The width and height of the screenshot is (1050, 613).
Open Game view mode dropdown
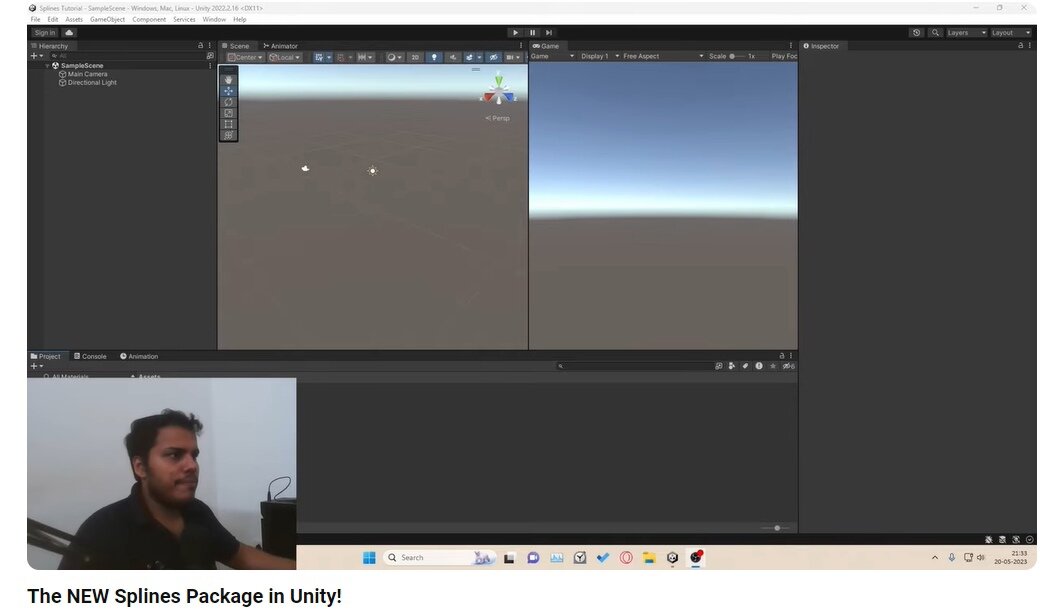point(552,56)
